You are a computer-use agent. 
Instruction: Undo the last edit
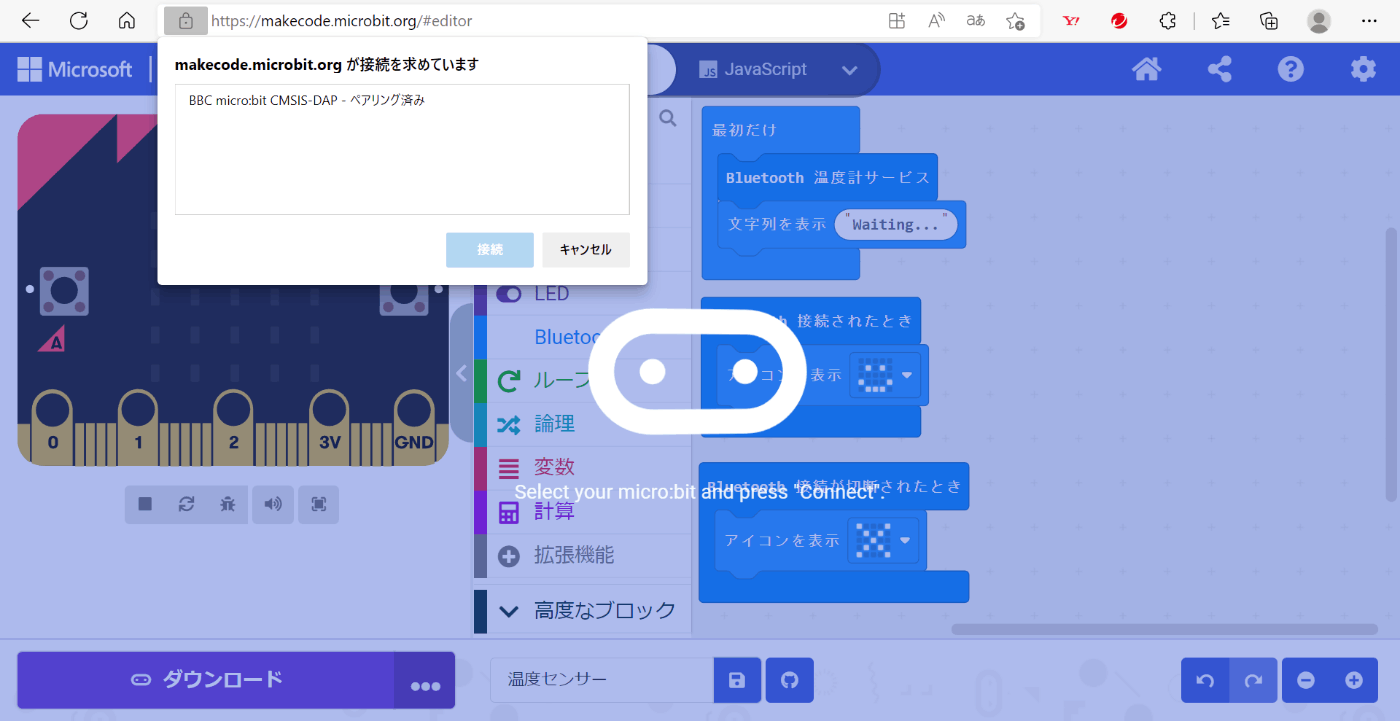click(1205, 680)
